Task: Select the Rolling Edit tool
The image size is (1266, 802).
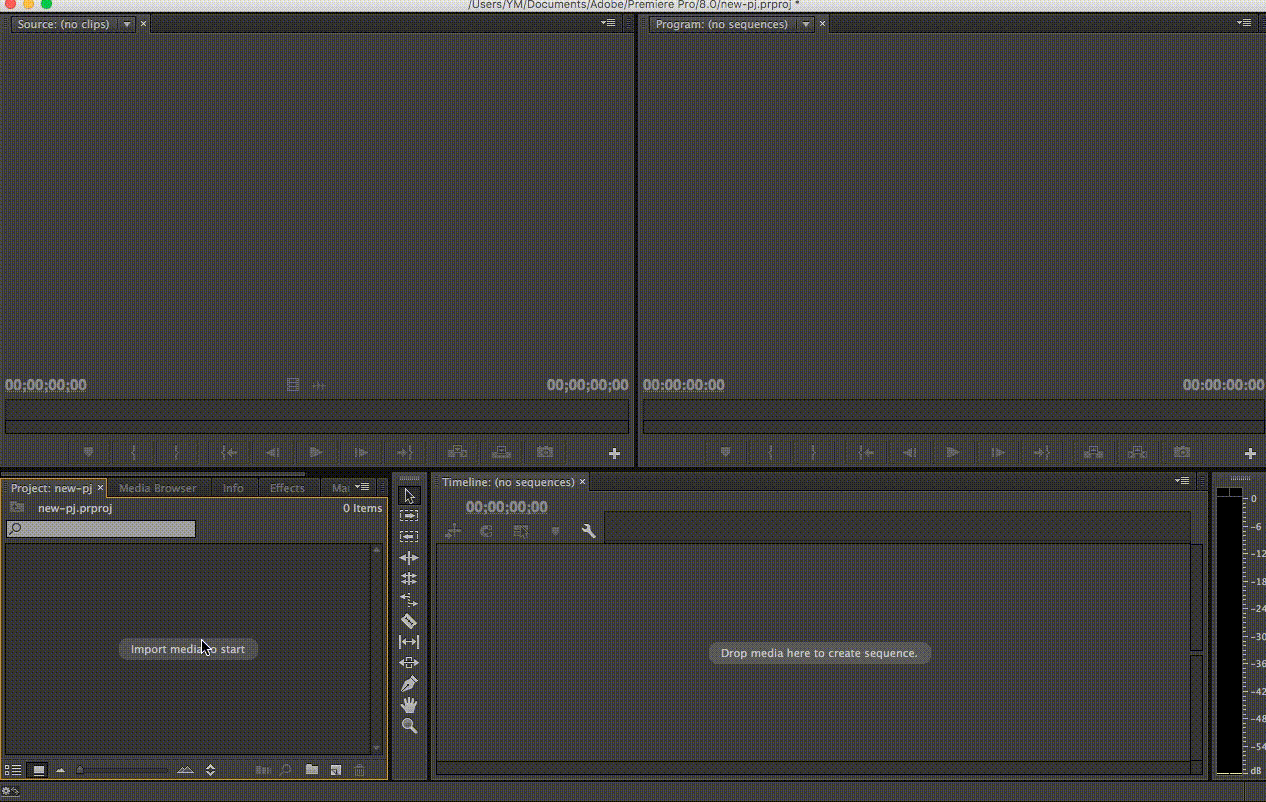Action: click(x=409, y=579)
